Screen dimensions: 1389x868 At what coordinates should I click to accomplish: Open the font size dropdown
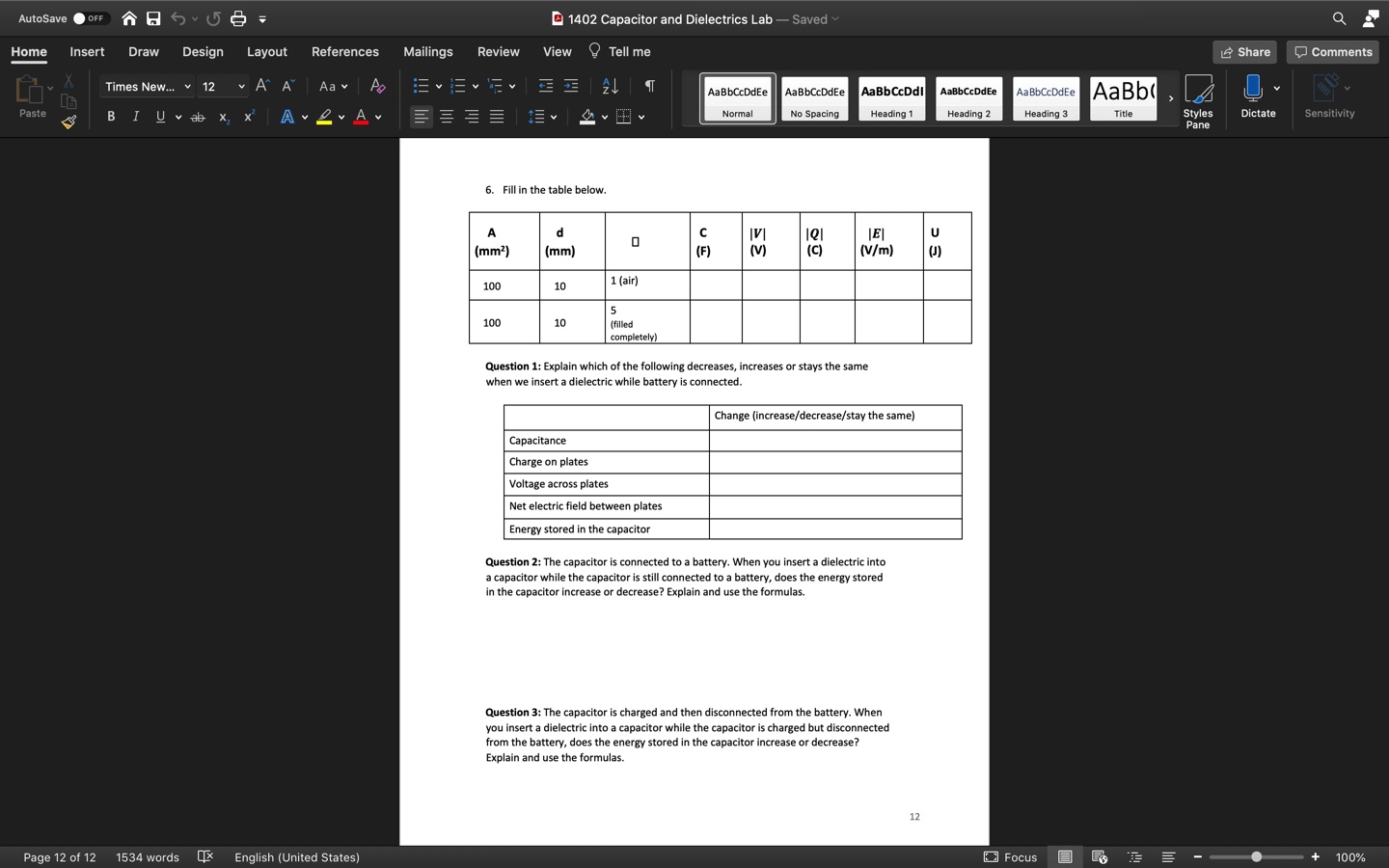241,87
